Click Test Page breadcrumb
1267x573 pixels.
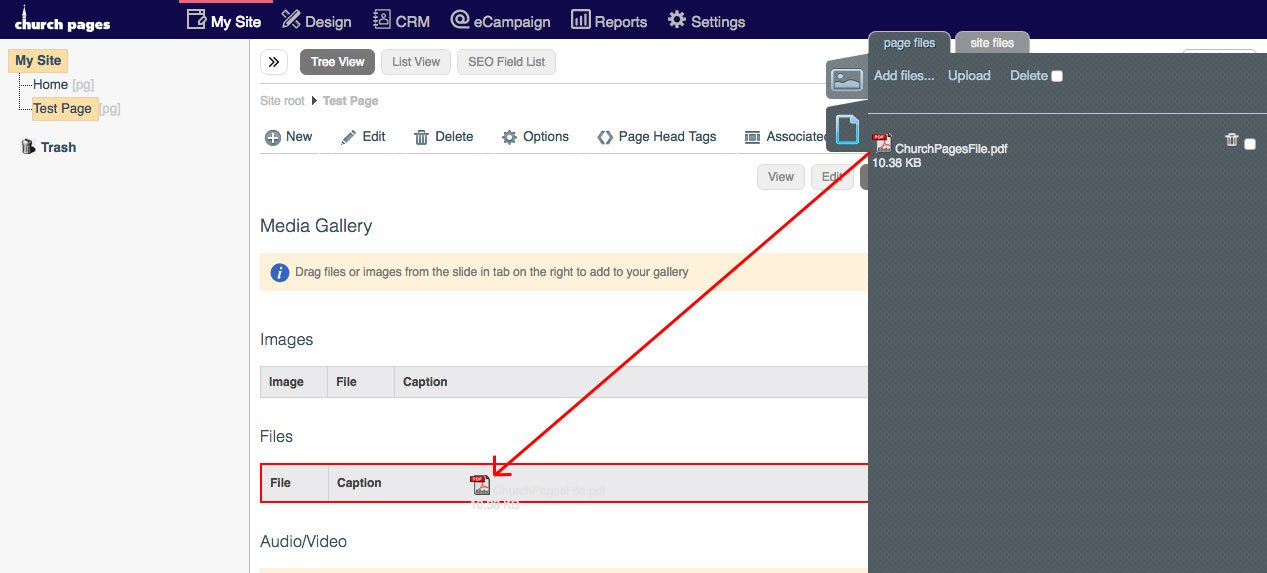point(350,101)
